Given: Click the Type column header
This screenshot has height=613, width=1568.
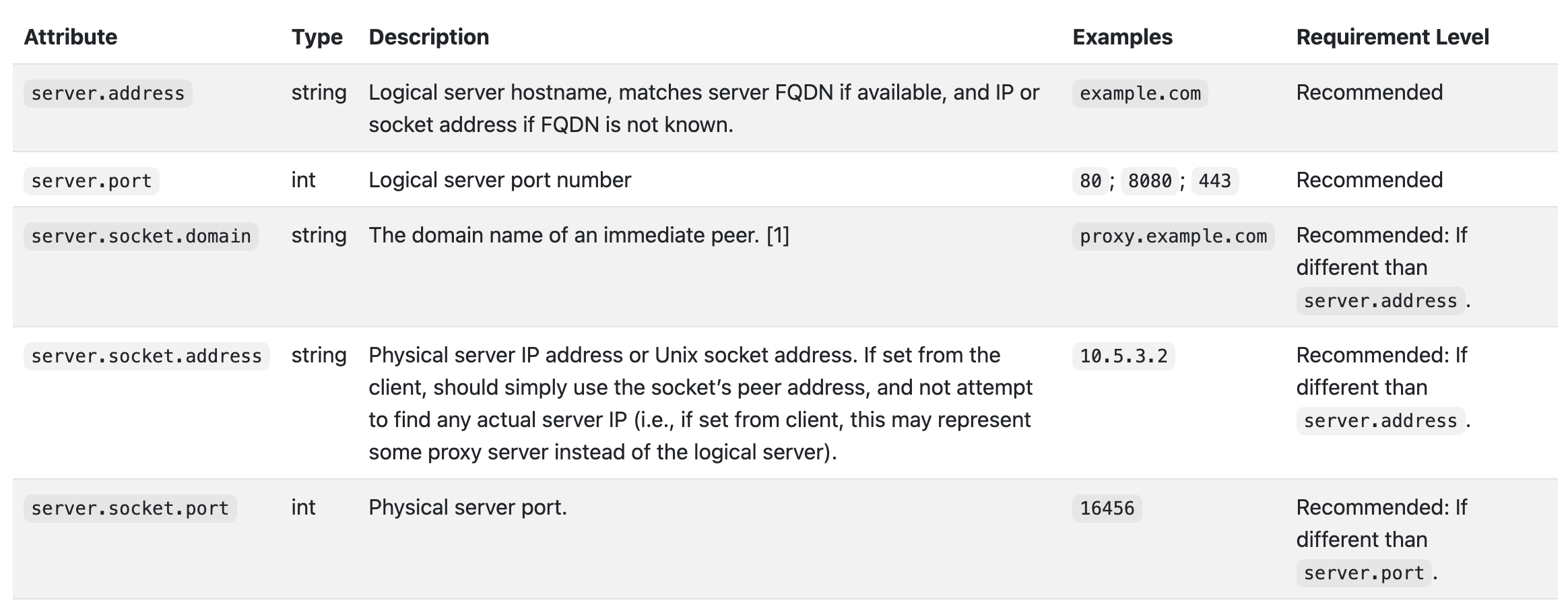Looking at the screenshot, I should pos(317,37).
